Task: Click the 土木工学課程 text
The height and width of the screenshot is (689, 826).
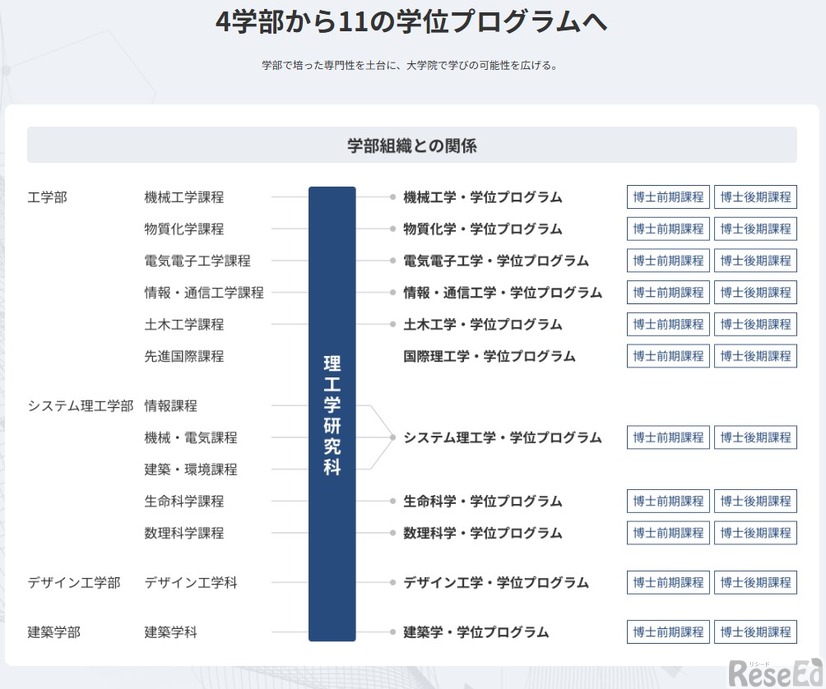Action: (184, 324)
